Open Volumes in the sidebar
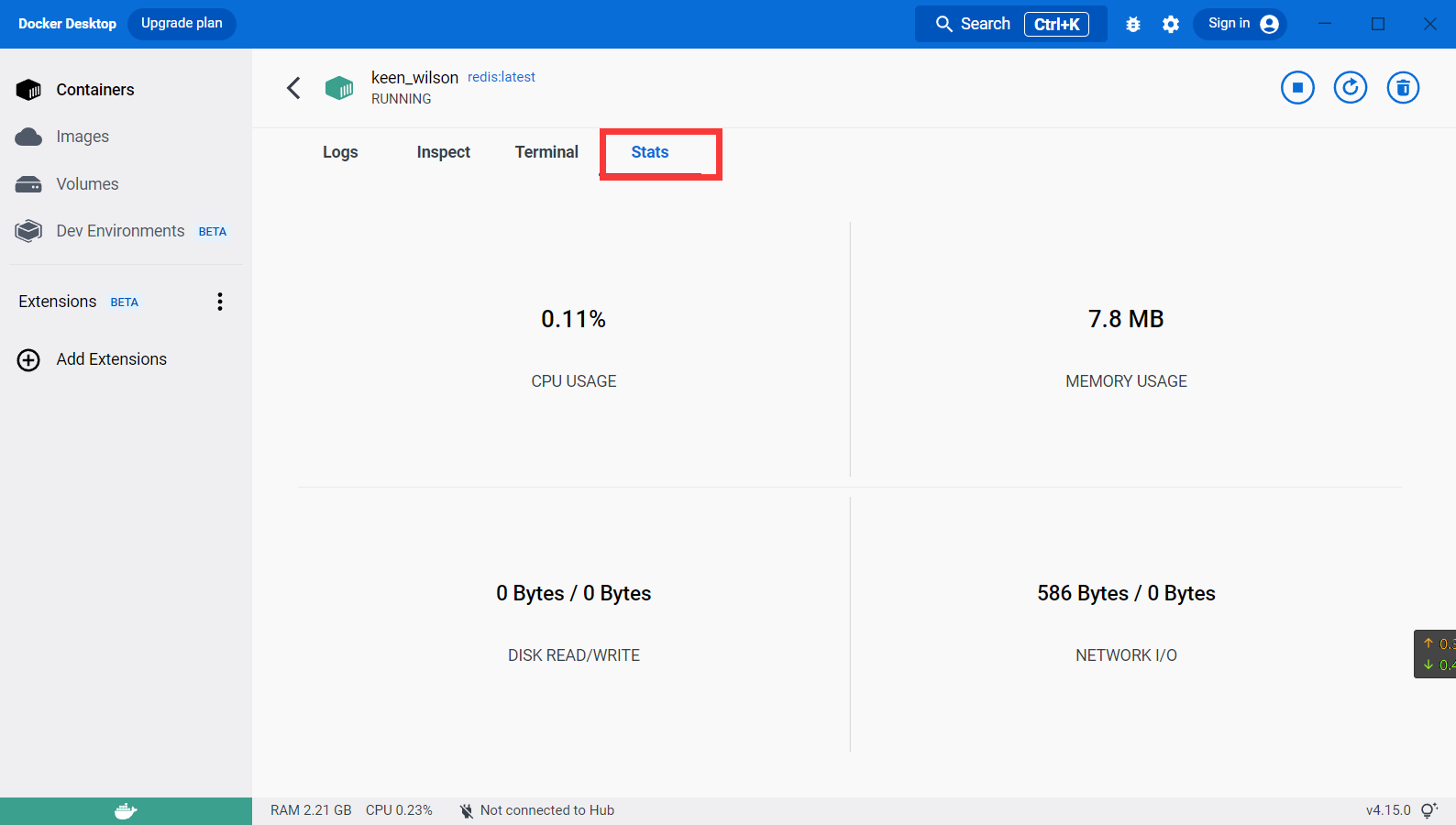Image resolution: width=1456 pixels, height=825 pixels. coord(87,184)
